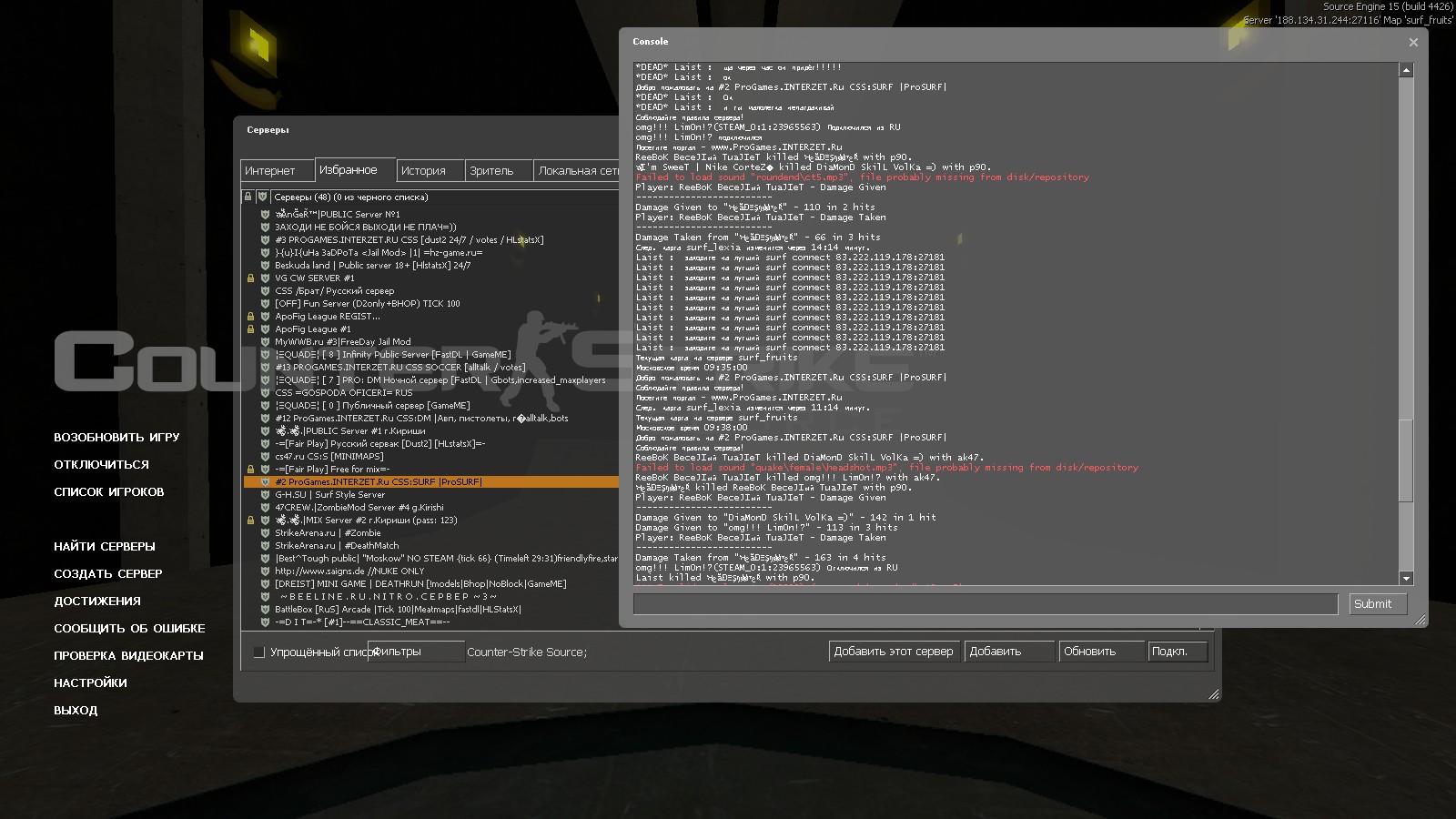
Task: Click VAC shield of StrikeArena.ru #DeathMatch row
Action: tap(265, 546)
